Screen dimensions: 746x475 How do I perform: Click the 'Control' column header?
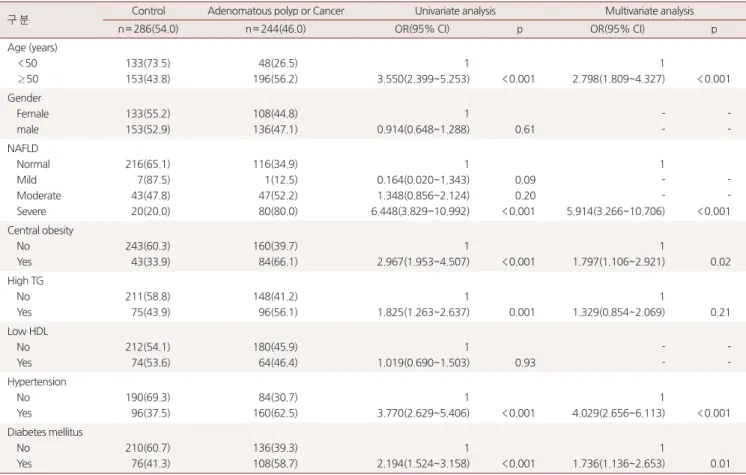click(x=148, y=11)
